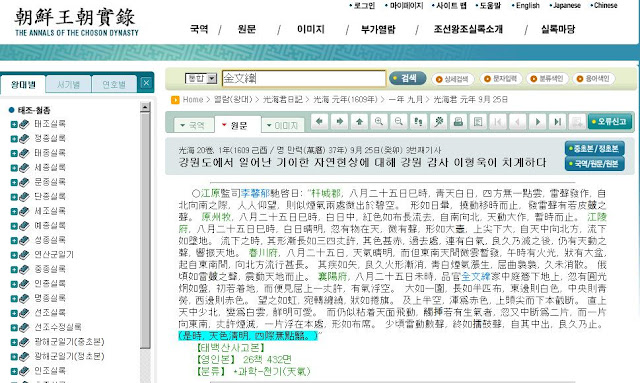Switch to the 연호별 tab
The width and height of the screenshot is (640, 383).
point(114,85)
